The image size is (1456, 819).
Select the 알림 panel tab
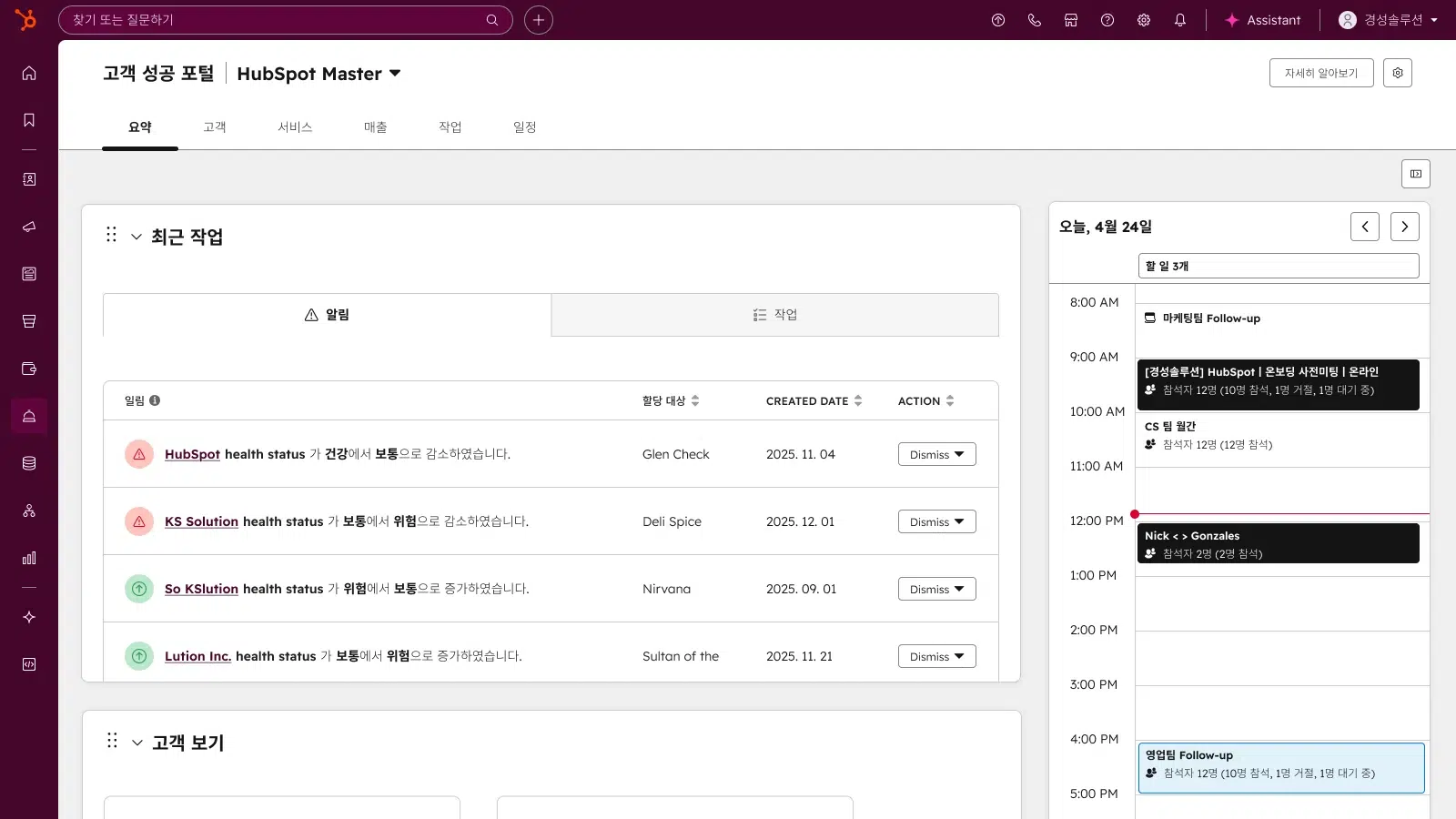click(327, 315)
